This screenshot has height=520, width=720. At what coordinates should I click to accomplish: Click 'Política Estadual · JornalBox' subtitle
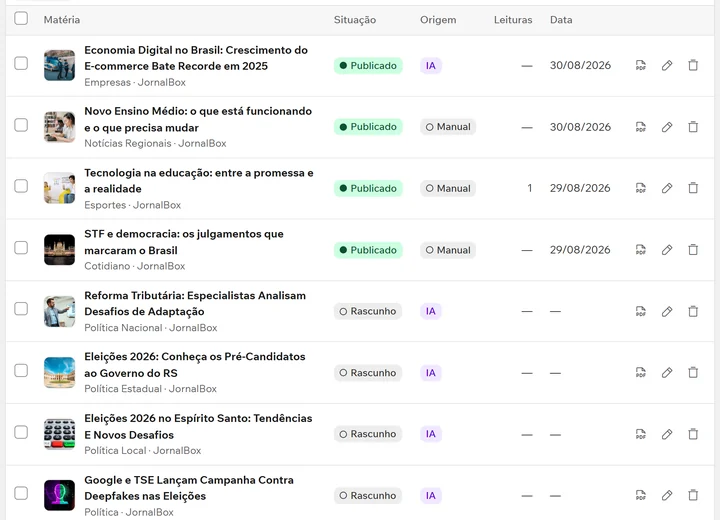pos(150,389)
